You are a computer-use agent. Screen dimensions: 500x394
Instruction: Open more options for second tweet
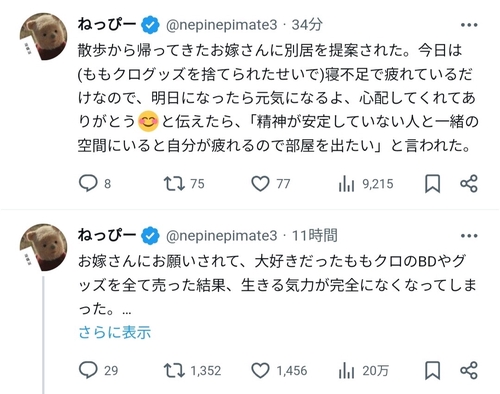pyautogui.click(x=469, y=236)
